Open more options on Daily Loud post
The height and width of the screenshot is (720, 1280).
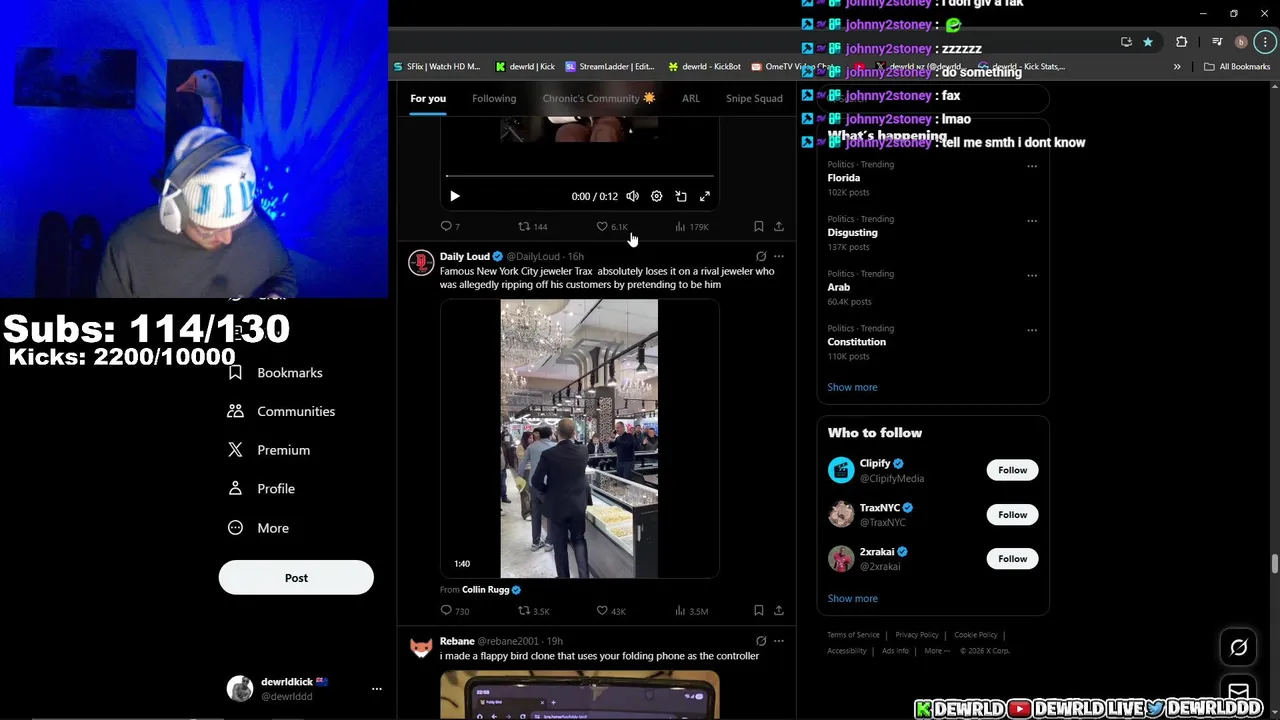pos(779,256)
